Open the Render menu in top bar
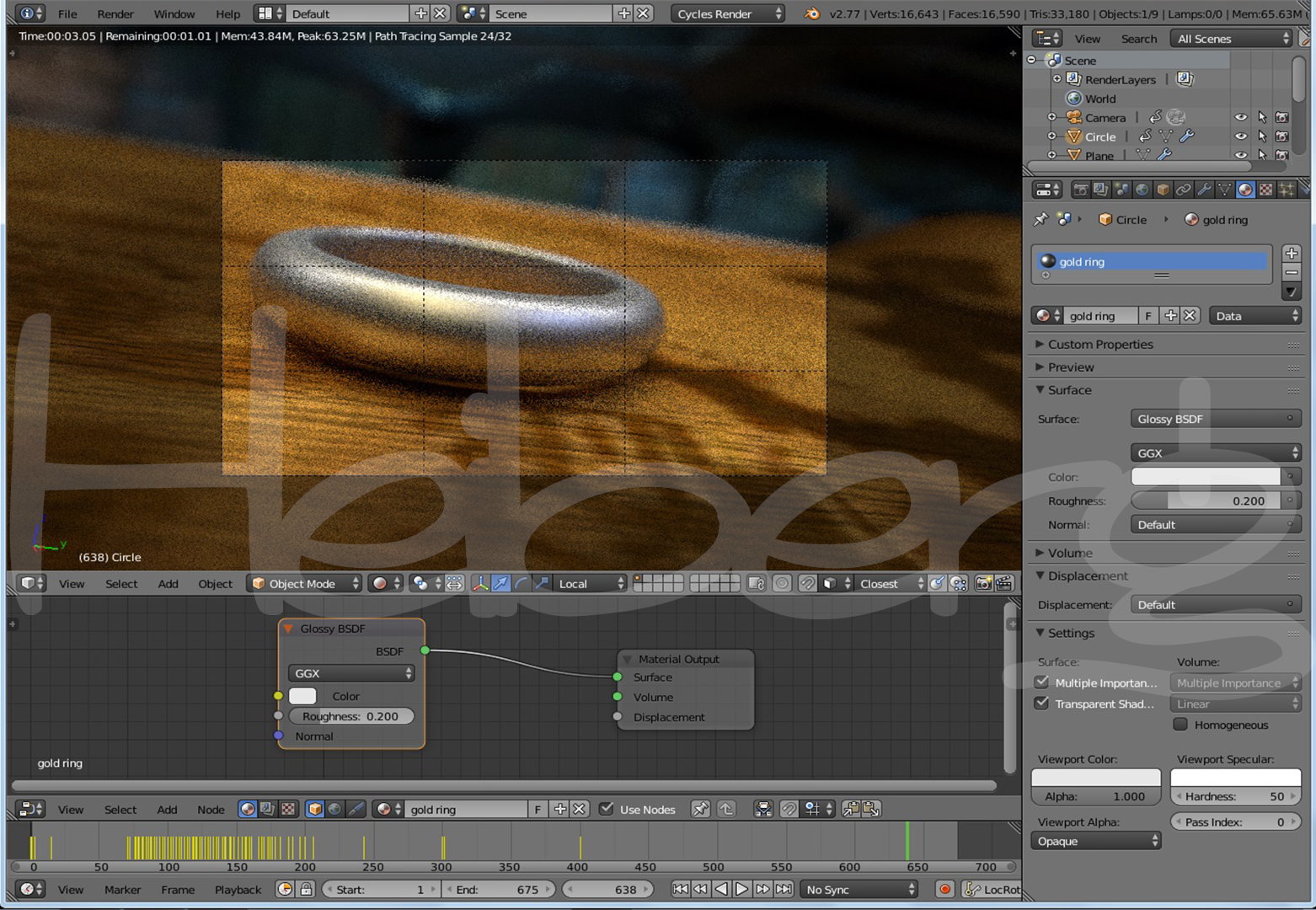Image resolution: width=1316 pixels, height=910 pixels. tap(115, 13)
